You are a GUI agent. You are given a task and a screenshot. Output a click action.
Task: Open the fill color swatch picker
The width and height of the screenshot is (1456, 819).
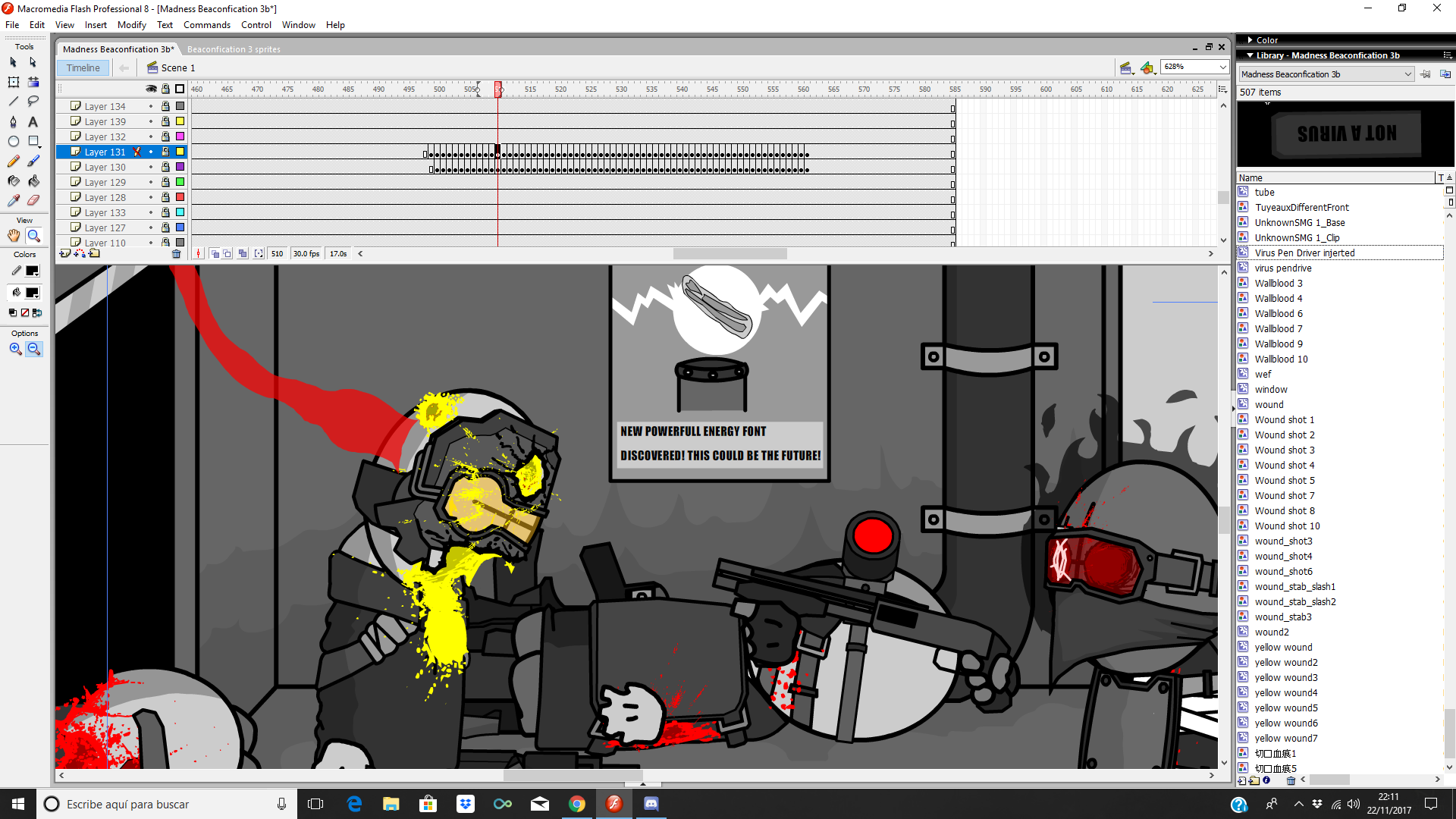(33, 293)
